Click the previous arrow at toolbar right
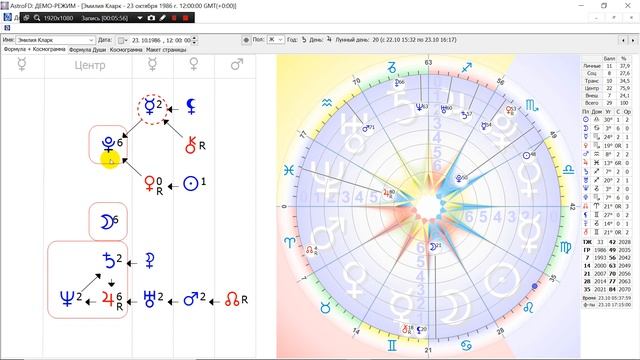Image resolution: width=640 pixels, height=360 pixels. click(x=623, y=40)
